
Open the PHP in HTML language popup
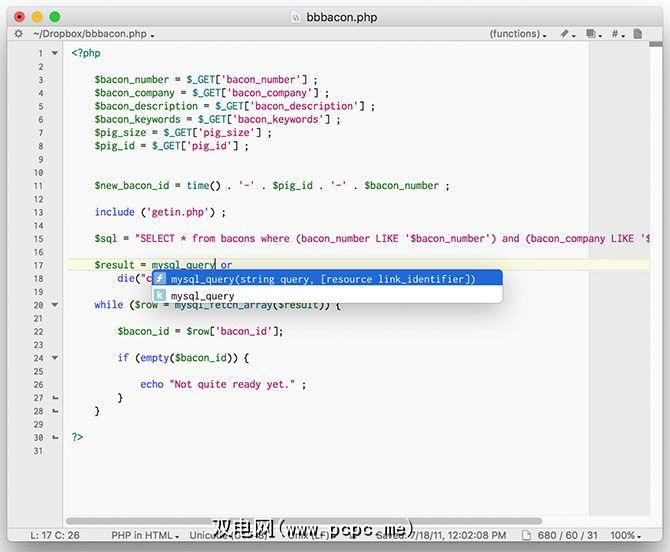(145, 535)
